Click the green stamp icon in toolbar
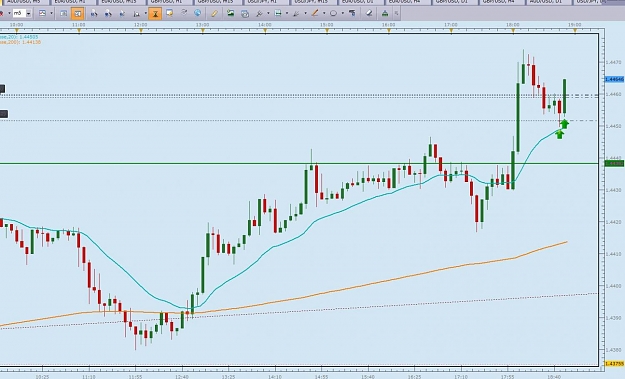The image size is (625, 379). click(385, 14)
